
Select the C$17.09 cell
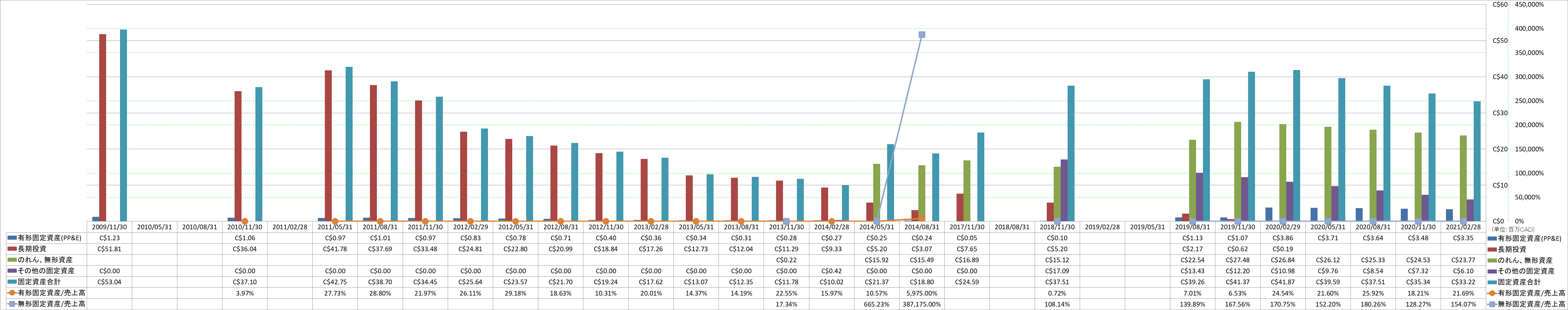[1057, 271]
